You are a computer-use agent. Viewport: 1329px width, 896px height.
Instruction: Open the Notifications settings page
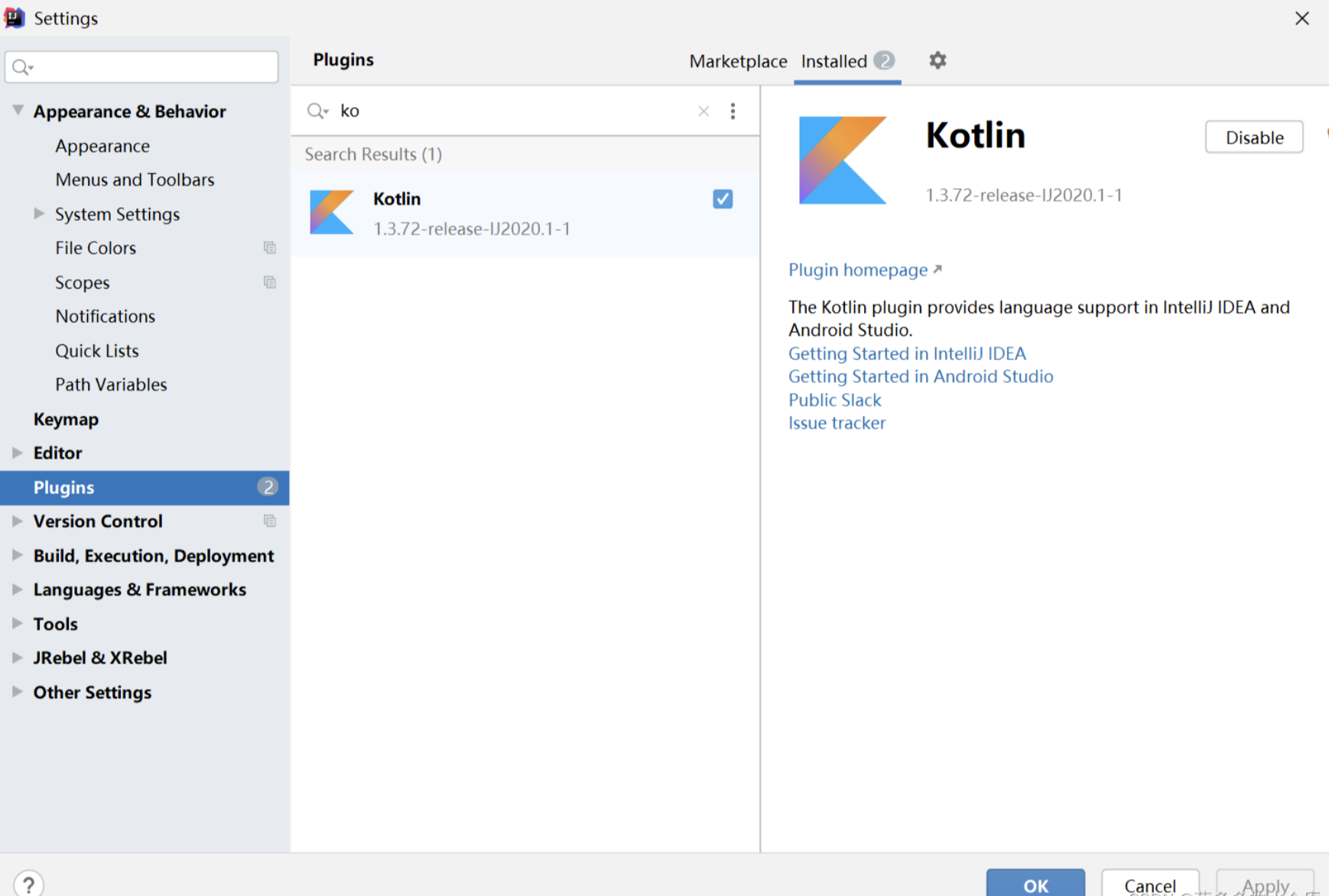pos(105,316)
